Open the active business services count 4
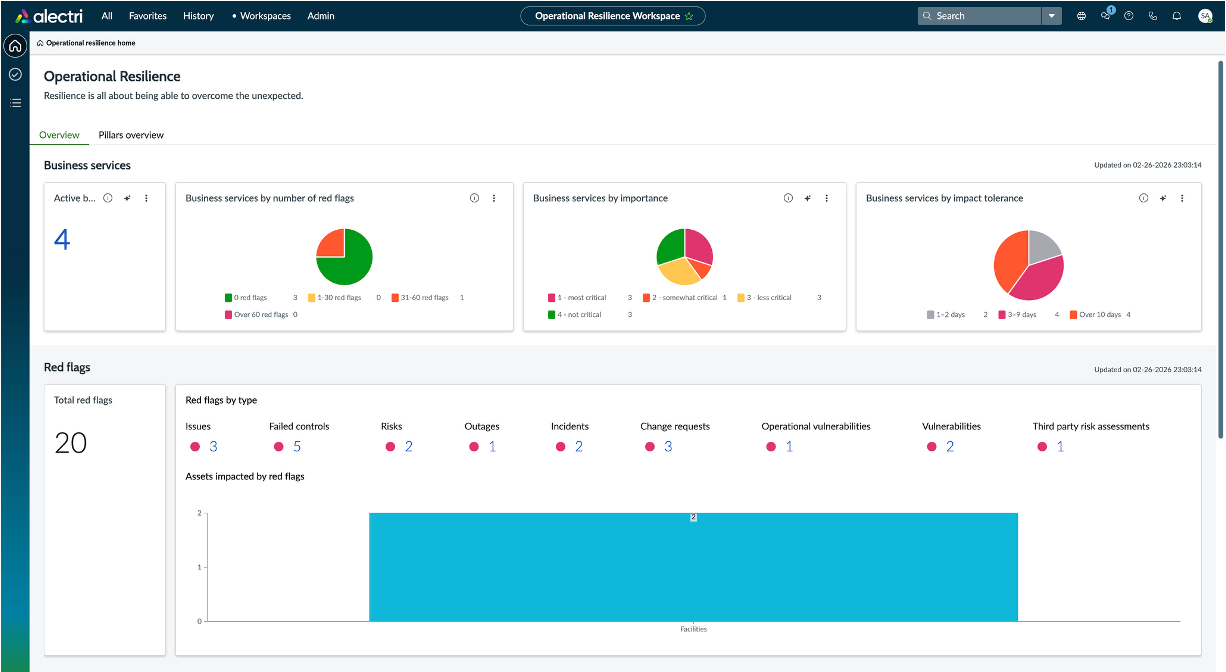The width and height of the screenshot is (1226, 672). pyautogui.click(x=62, y=240)
